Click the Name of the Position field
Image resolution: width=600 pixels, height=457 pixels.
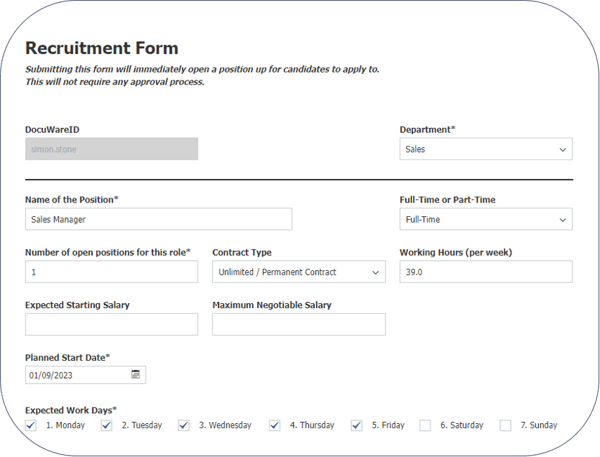pos(158,219)
